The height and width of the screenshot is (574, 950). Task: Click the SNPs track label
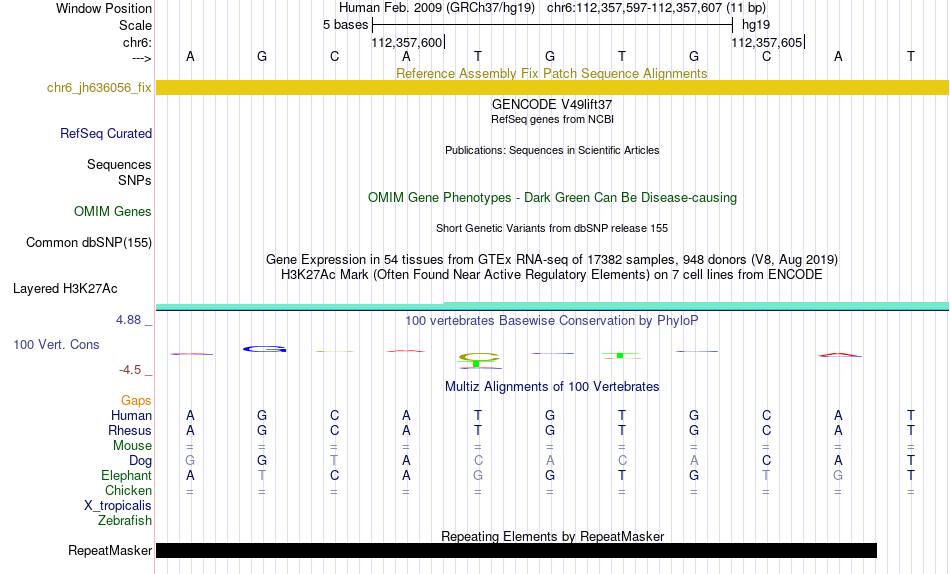pyautogui.click(x=135, y=181)
